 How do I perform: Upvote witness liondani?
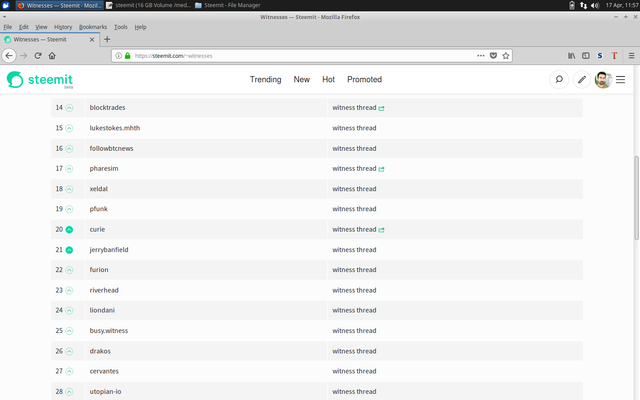pos(69,311)
